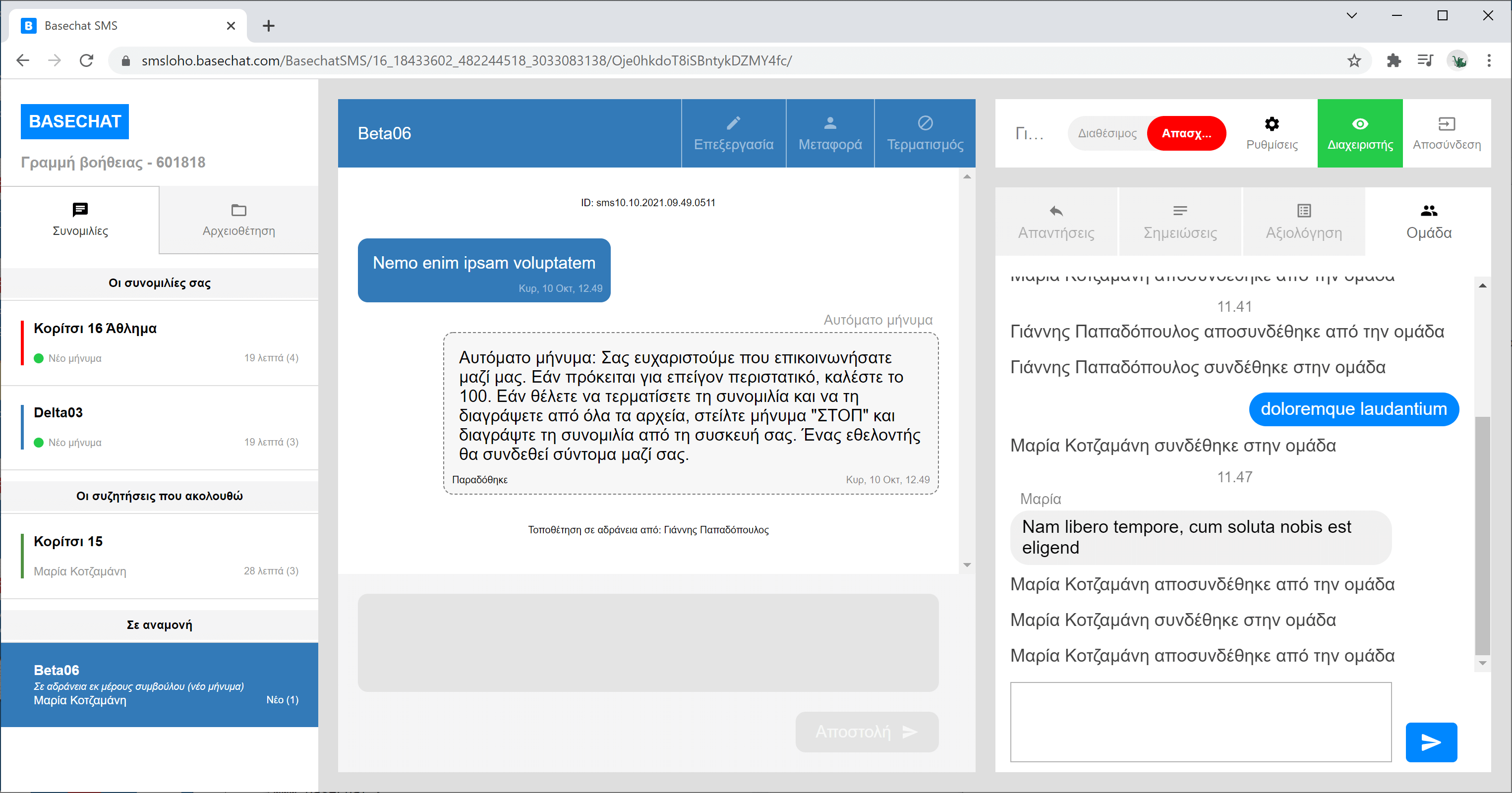Click the Επεξεργασία pencil icon
Image resolution: width=1512 pixels, height=793 pixels.
pos(733,123)
